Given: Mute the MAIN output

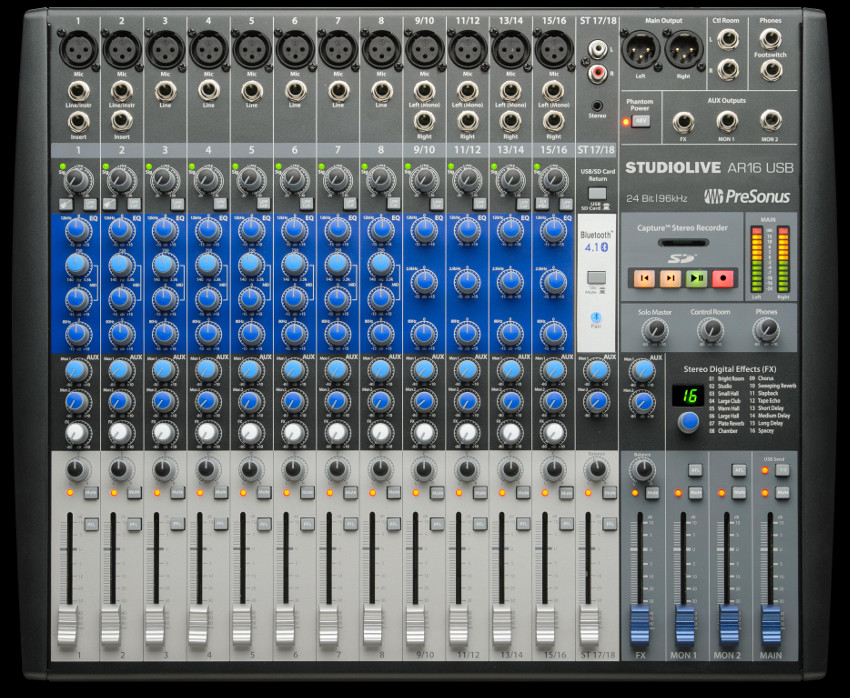Looking at the screenshot, I should pyautogui.click(x=782, y=493).
